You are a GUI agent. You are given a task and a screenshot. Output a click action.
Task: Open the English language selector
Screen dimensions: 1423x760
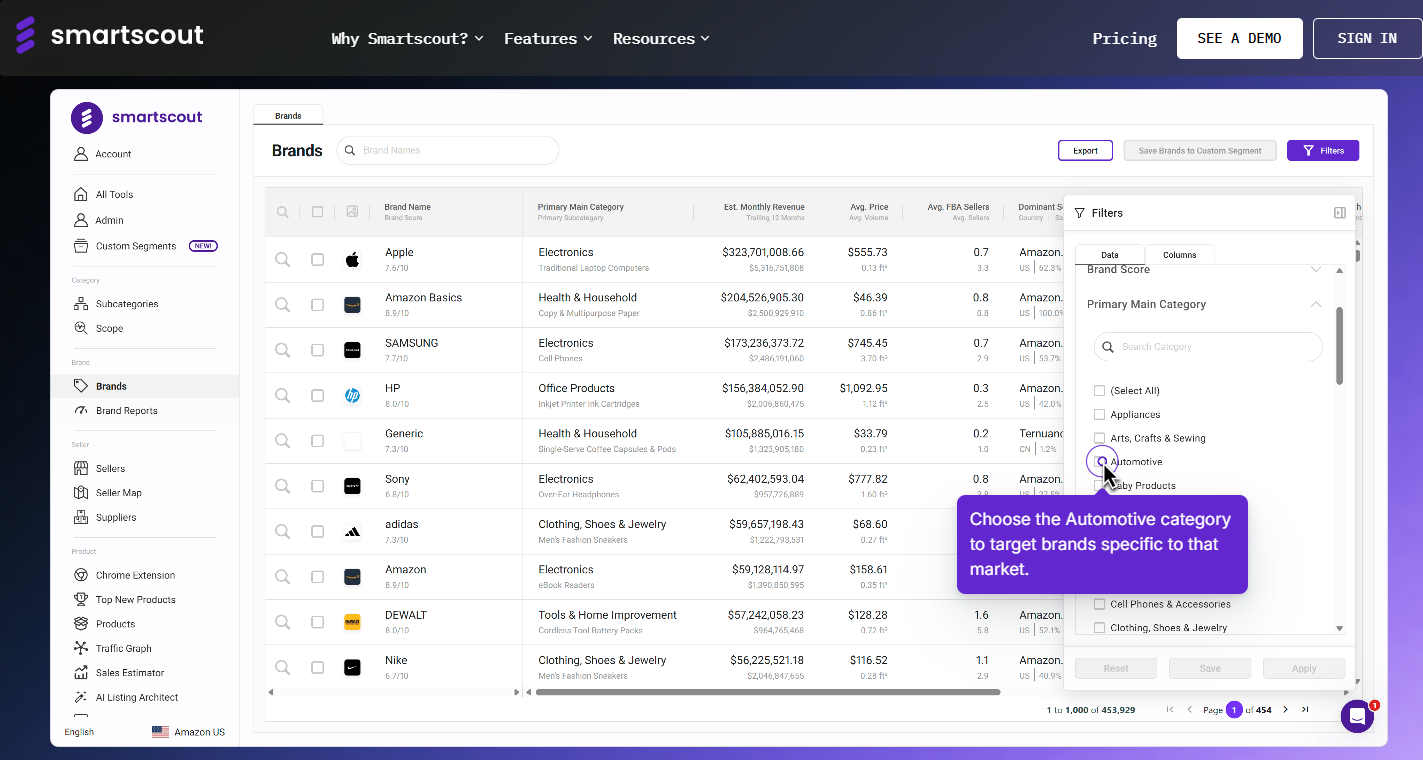(x=79, y=732)
